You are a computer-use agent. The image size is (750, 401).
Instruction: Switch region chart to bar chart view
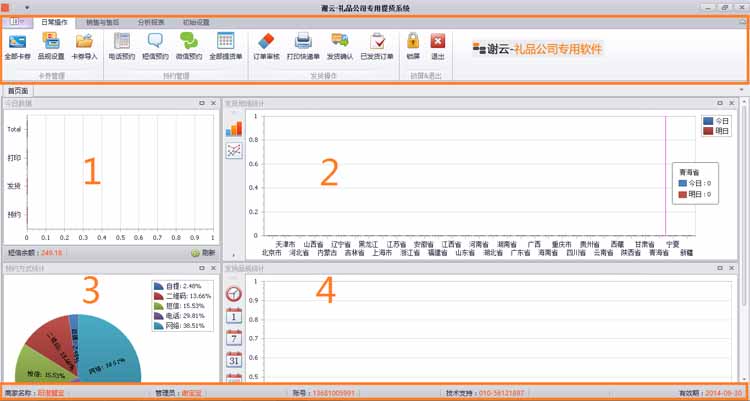(x=233, y=129)
